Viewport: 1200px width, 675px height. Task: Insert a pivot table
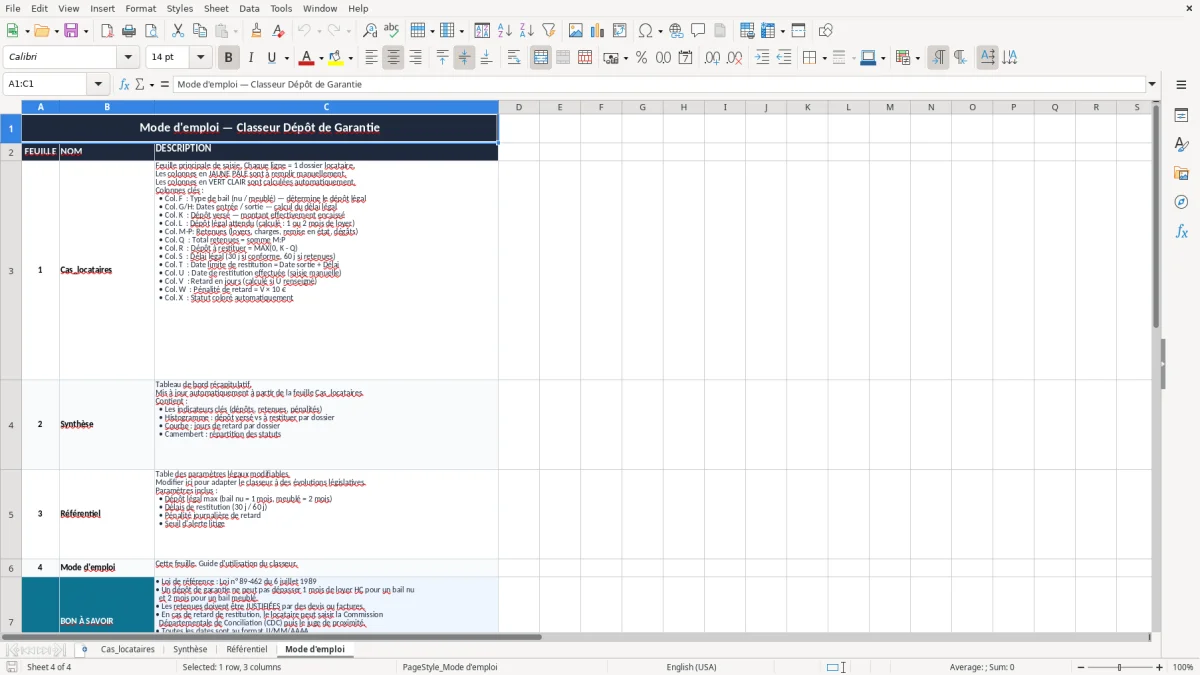620,31
